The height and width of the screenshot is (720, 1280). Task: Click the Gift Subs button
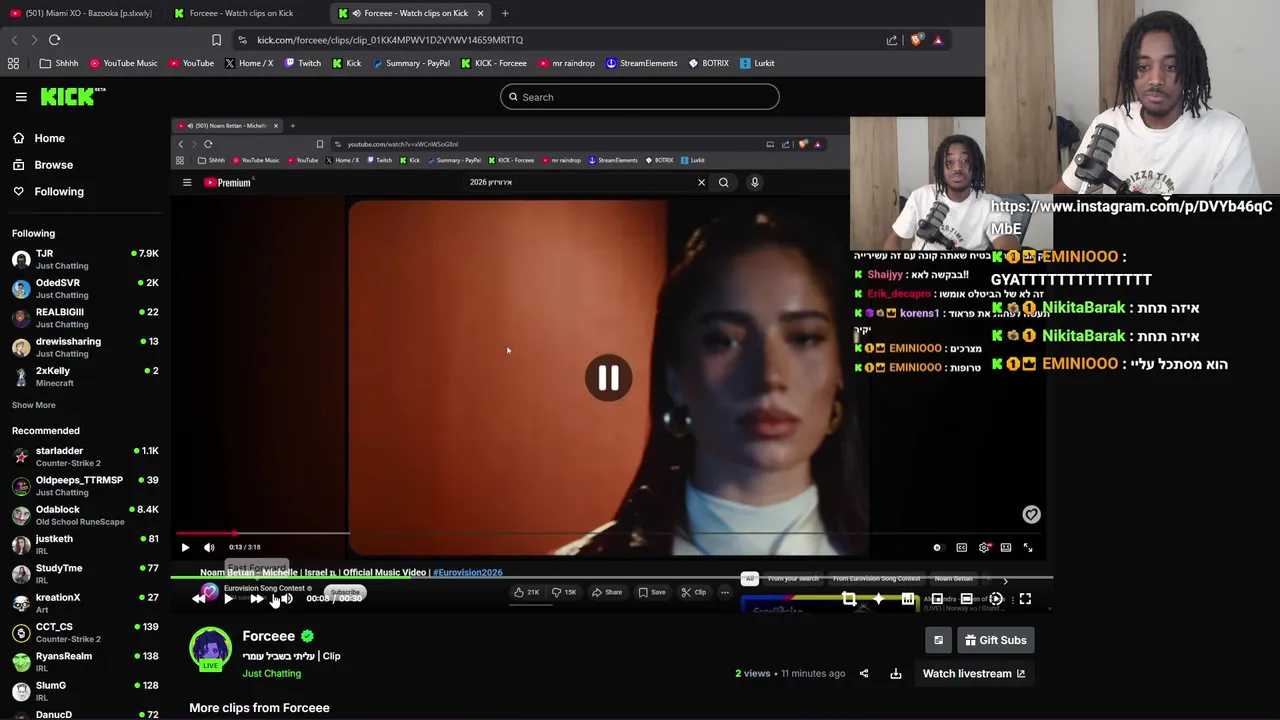tap(995, 640)
